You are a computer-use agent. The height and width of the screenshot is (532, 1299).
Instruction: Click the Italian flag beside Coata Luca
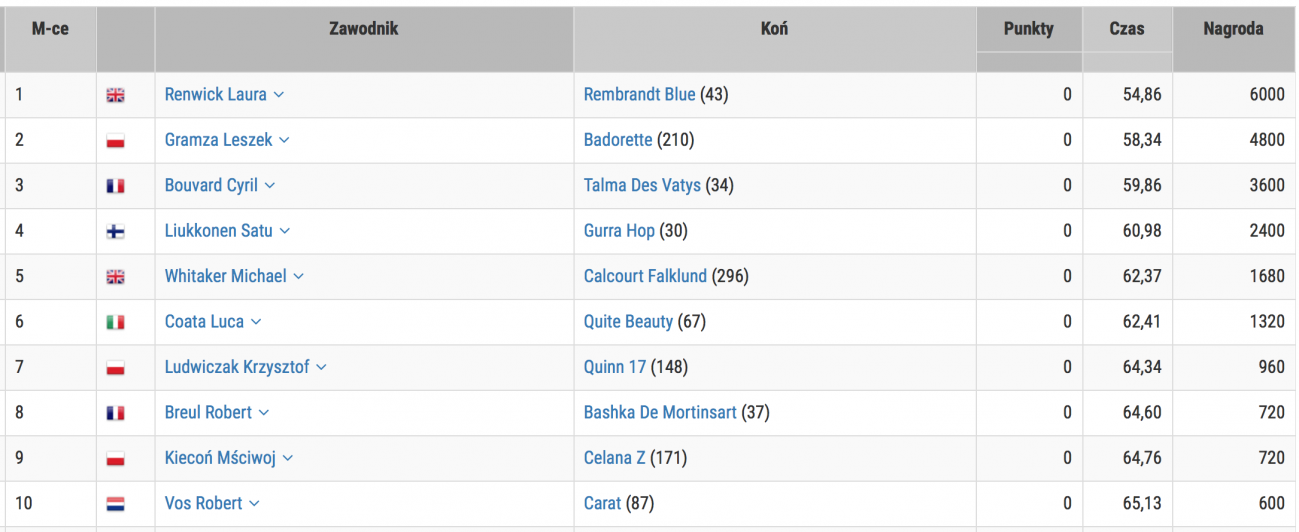[x=115, y=322]
